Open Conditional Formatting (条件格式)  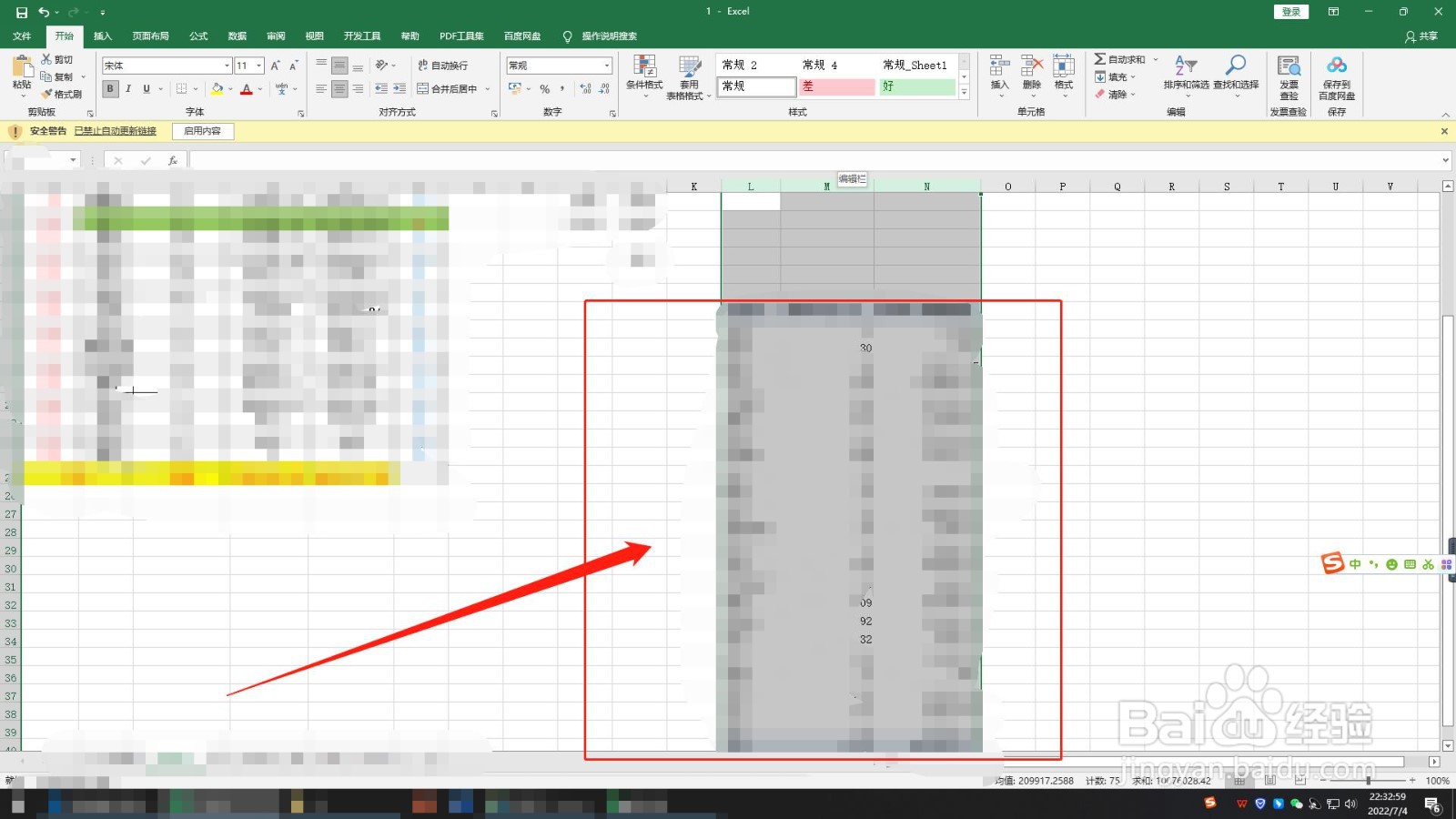pos(644,77)
